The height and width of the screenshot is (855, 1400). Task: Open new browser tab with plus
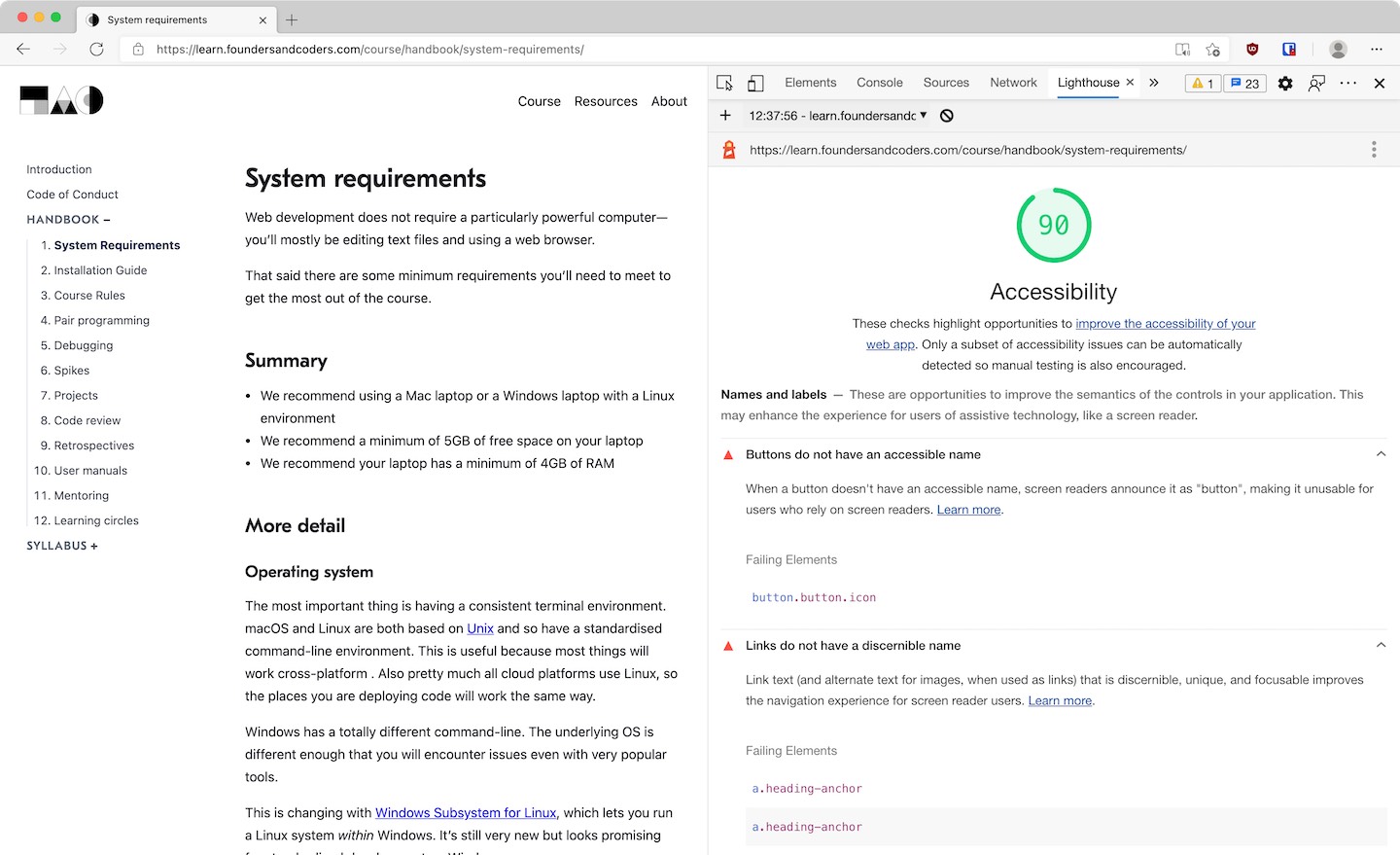[x=292, y=19]
